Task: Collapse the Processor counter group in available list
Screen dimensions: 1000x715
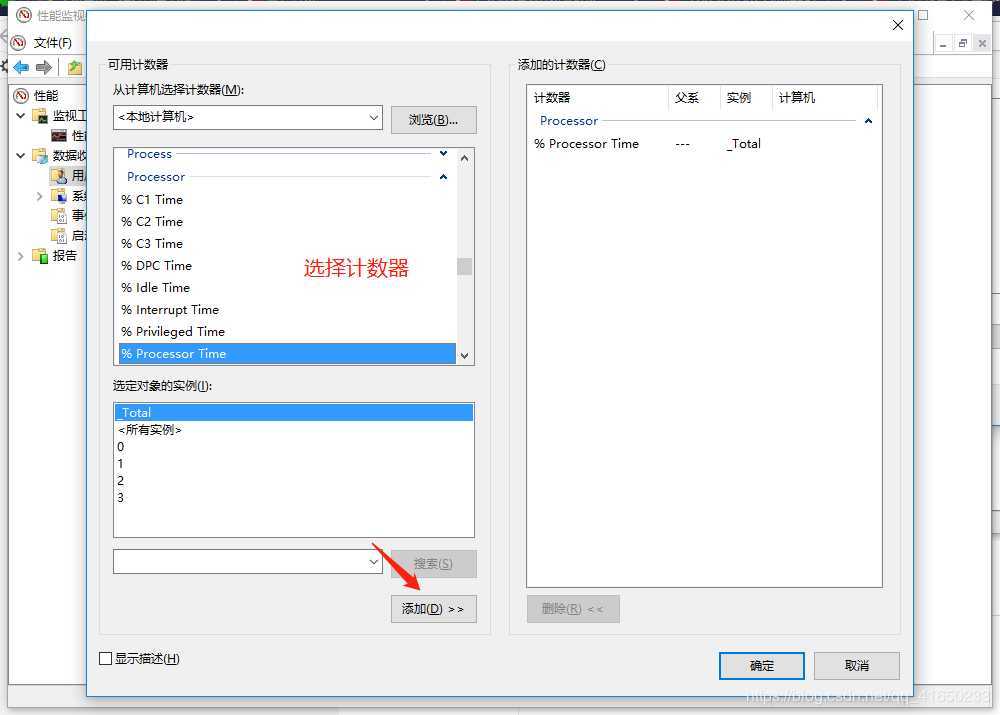Action: (x=443, y=177)
